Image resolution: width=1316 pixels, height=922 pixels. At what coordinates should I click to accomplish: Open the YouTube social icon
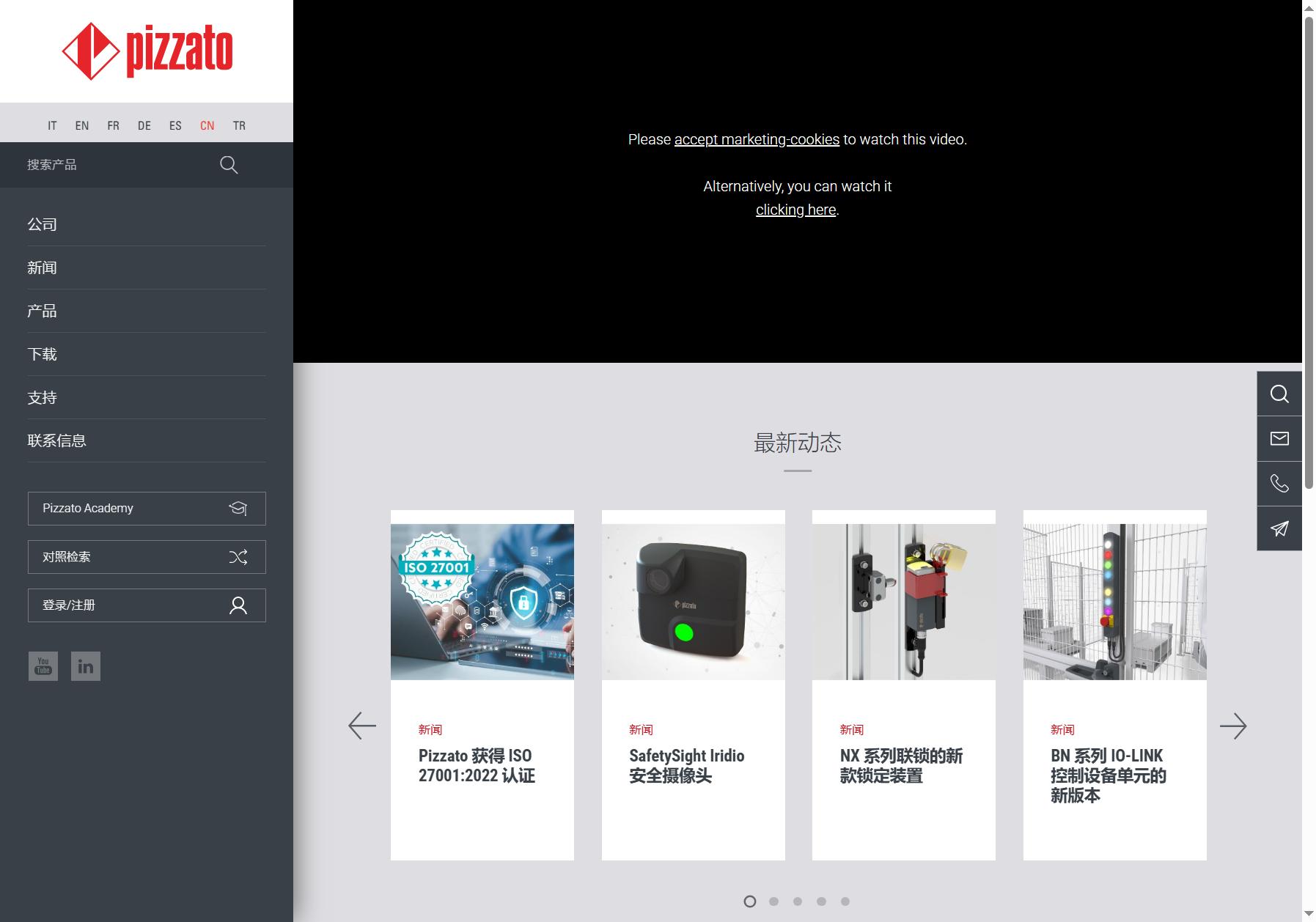(x=43, y=666)
